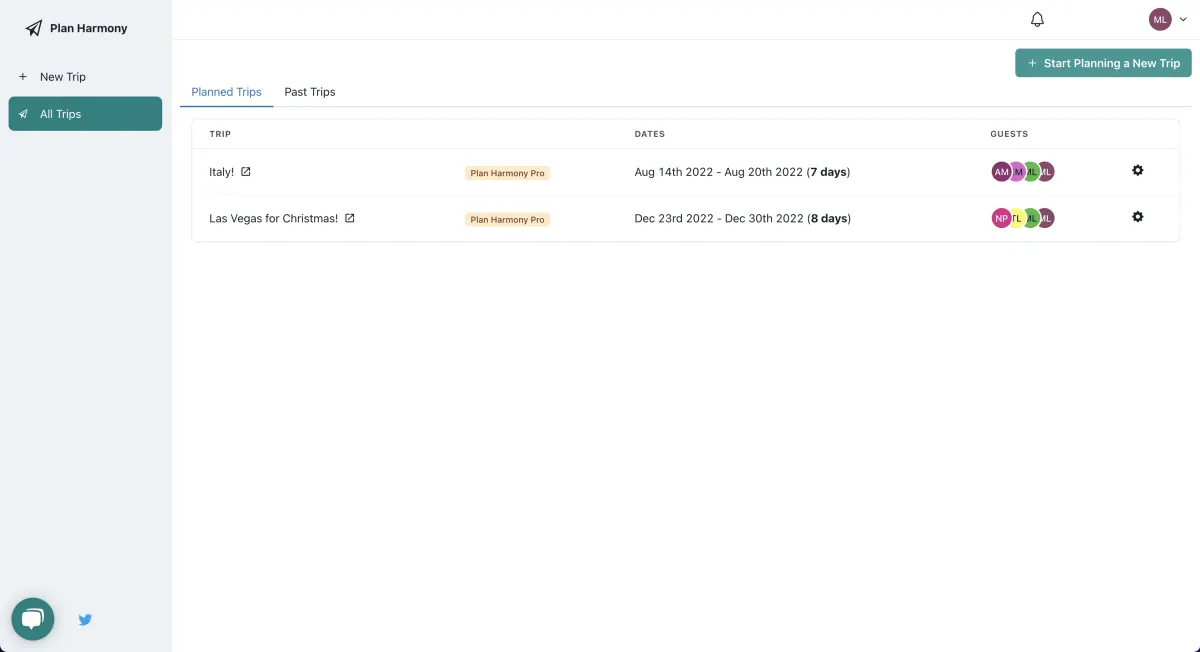Open settings gear for the Italy! trip
1200x652 pixels.
pyautogui.click(x=1137, y=170)
